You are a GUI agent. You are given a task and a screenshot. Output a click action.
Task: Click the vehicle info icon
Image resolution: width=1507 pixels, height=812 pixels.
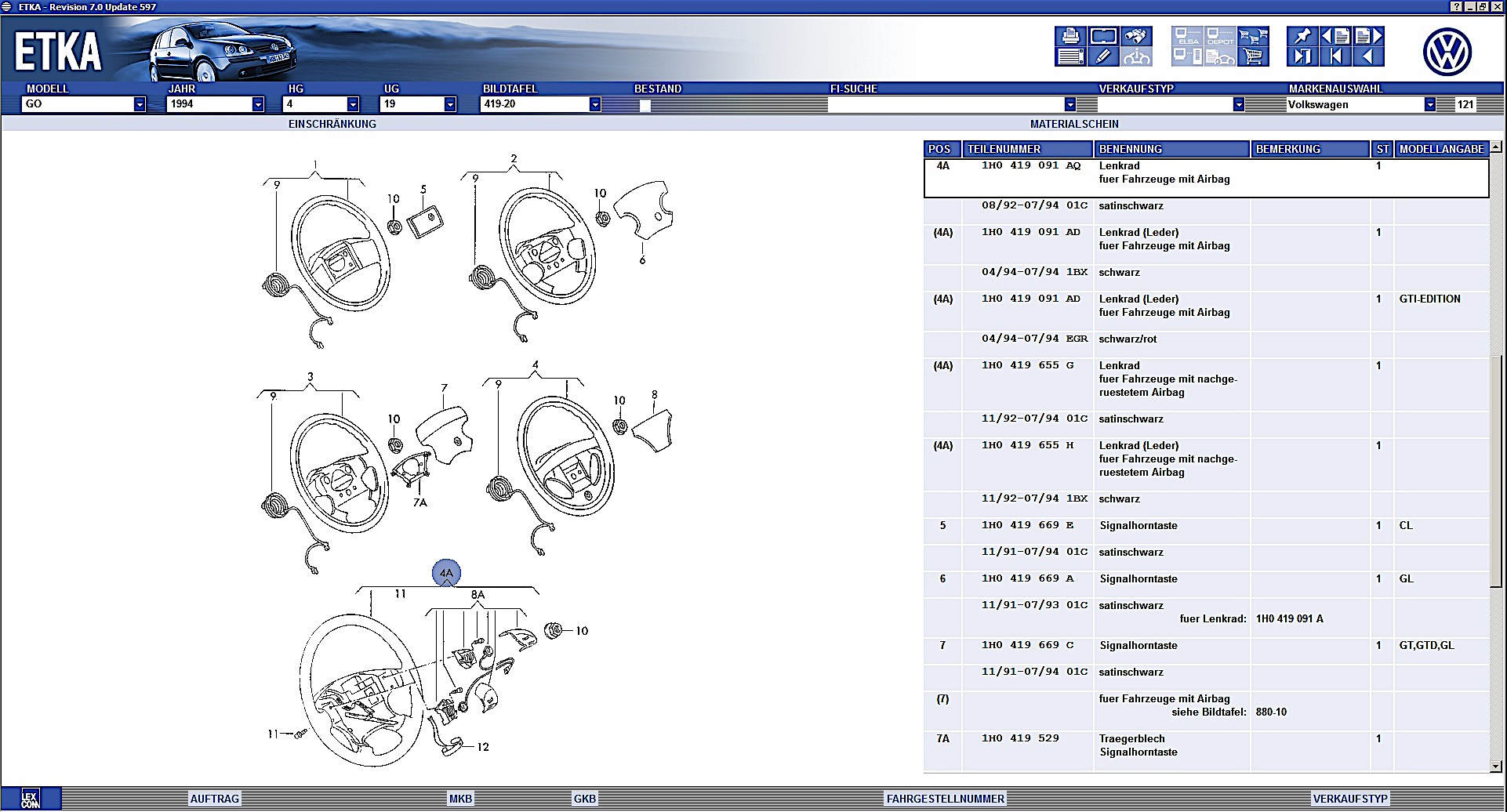pyautogui.click(x=1135, y=56)
